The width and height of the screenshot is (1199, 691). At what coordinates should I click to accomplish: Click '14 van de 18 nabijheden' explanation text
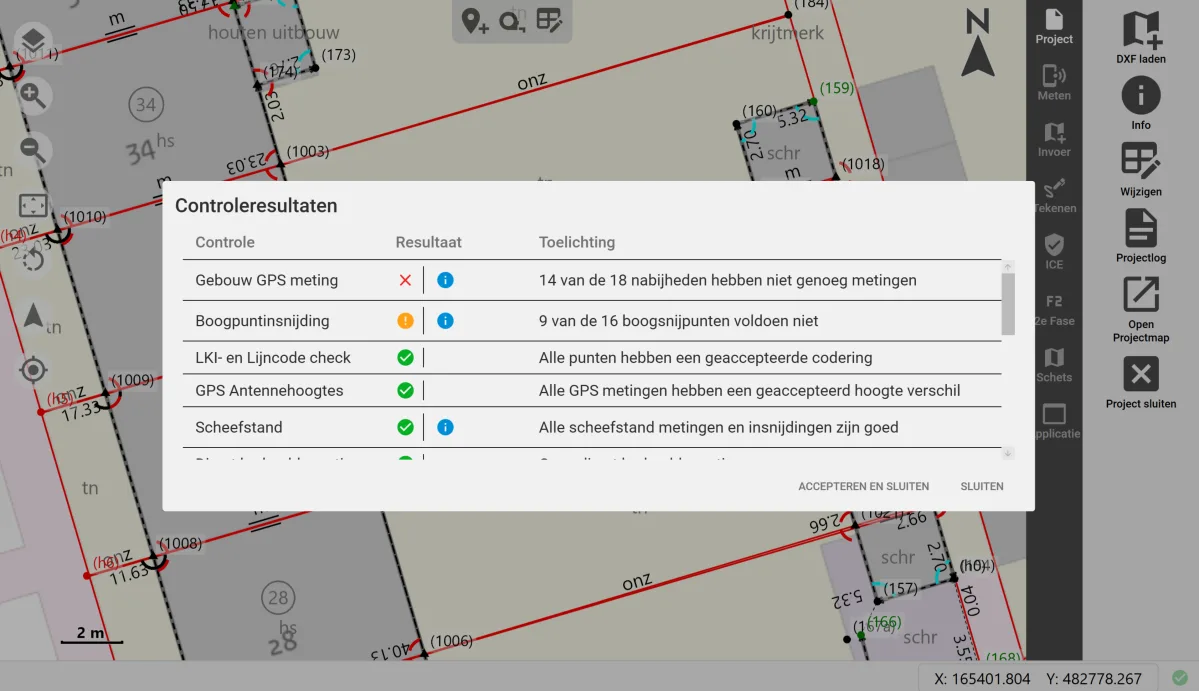coord(727,280)
